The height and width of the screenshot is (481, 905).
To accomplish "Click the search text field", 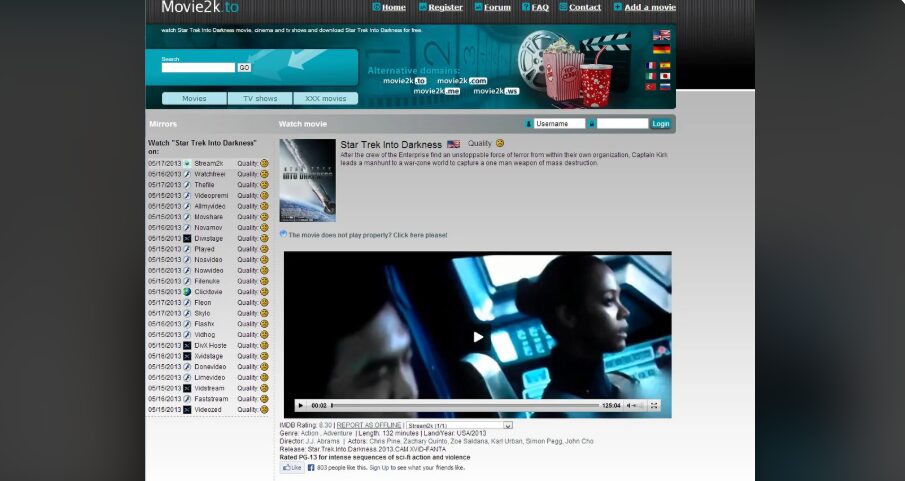I will click(x=199, y=68).
